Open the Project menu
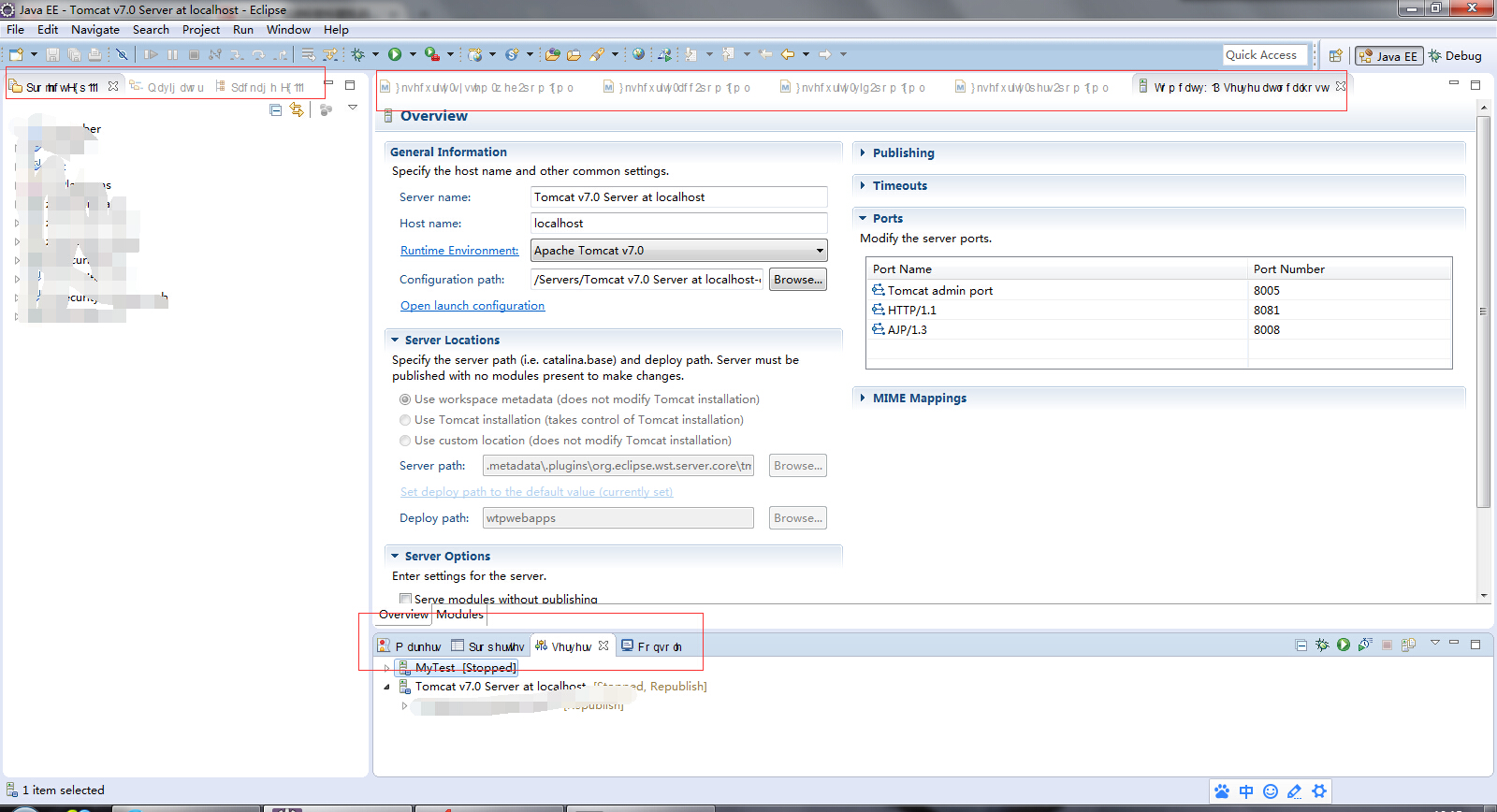Viewport: 1497px width, 812px height. point(200,30)
